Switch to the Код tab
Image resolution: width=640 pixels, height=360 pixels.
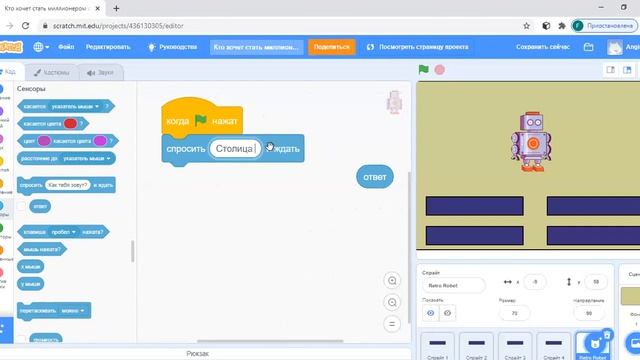[11, 72]
